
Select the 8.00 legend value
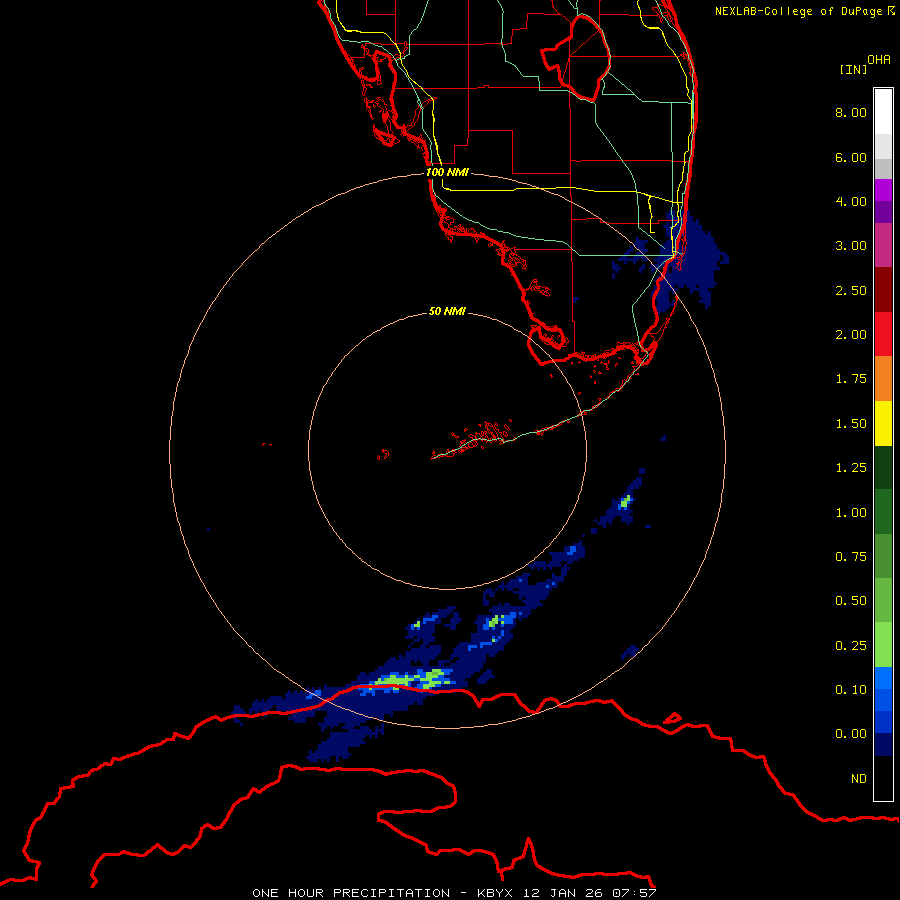[x=851, y=112]
